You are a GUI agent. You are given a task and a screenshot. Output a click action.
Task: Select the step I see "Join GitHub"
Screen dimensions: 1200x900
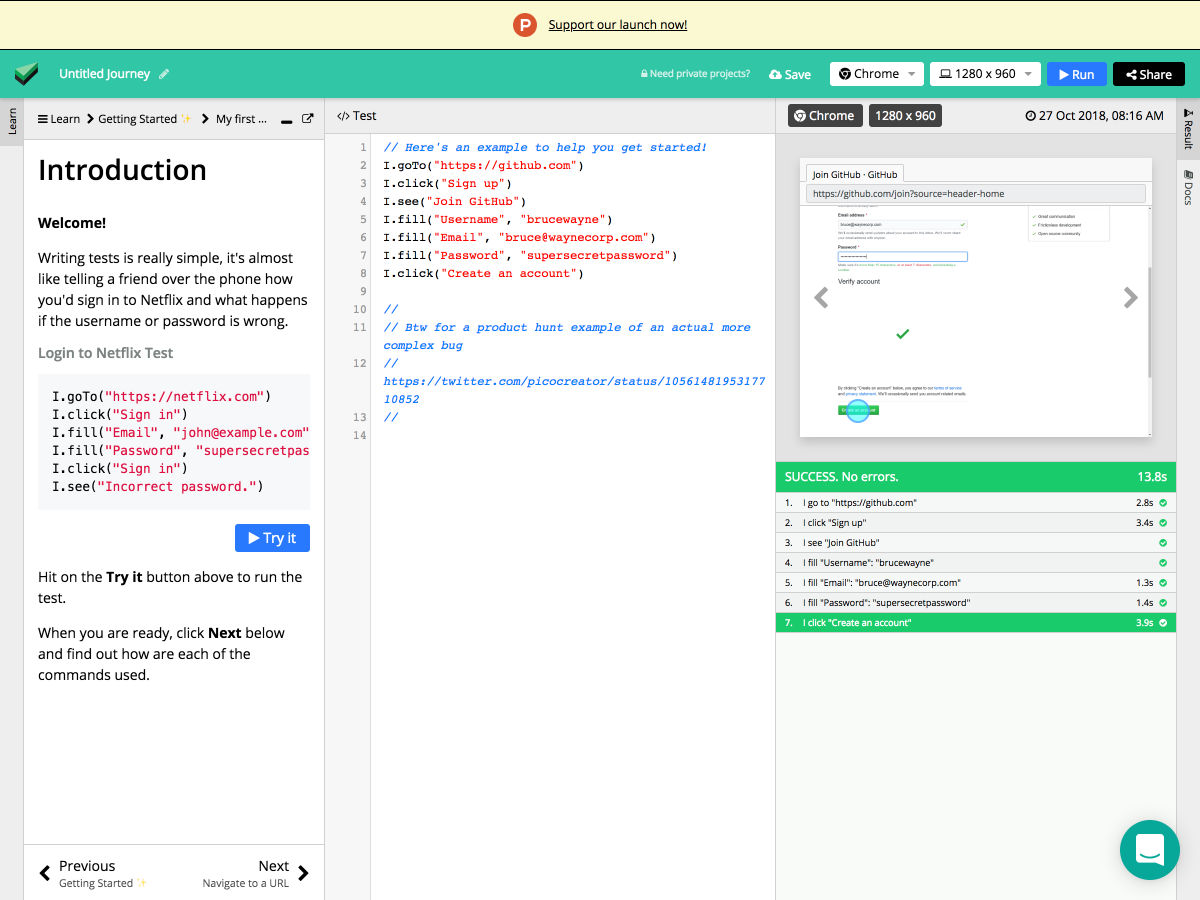[976, 543]
